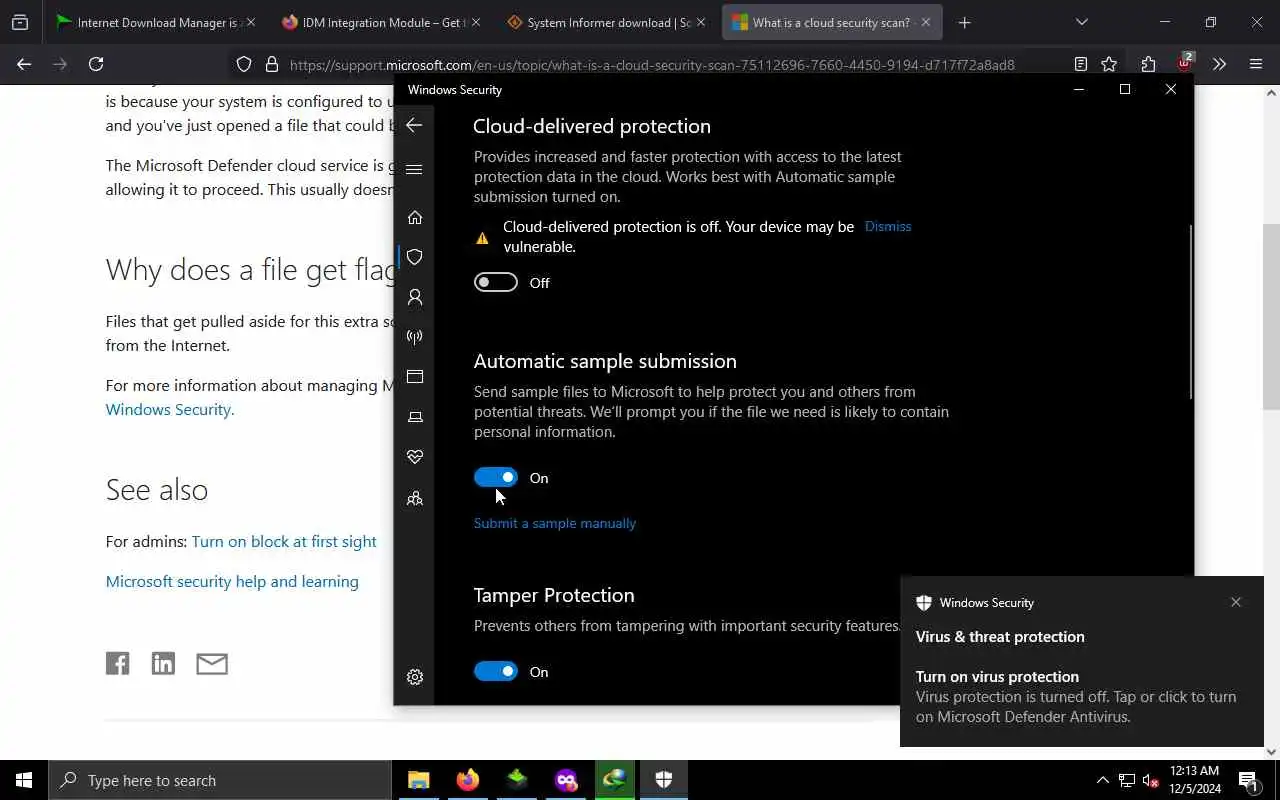The height and width of the screenshot is (800, 1280).
Task: Open Device security laptop icon
Action: pos(415,417)
